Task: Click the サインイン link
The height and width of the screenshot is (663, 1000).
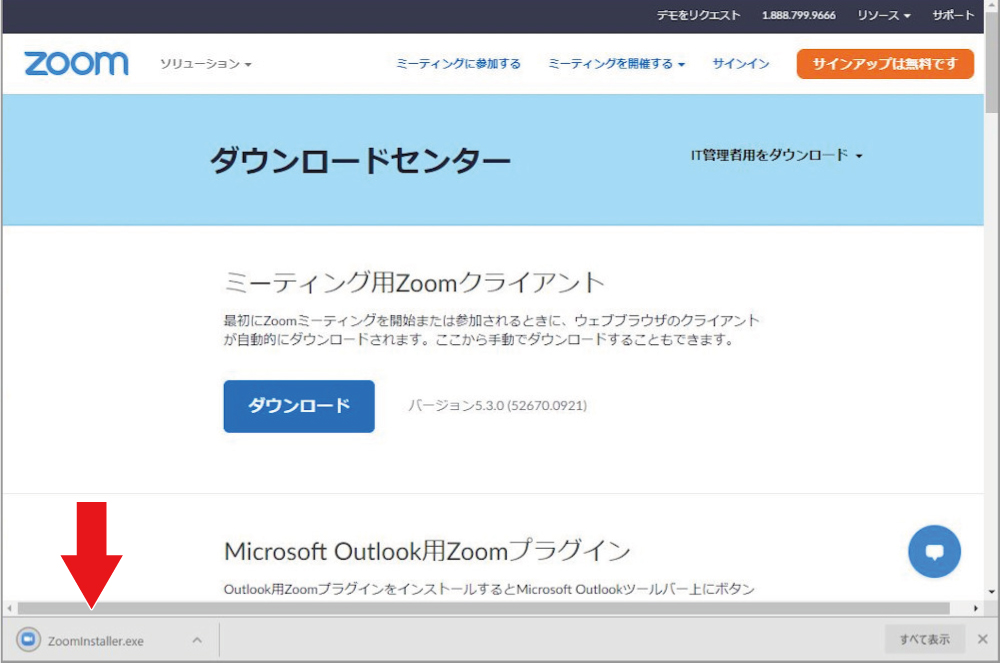Action: 741,64
